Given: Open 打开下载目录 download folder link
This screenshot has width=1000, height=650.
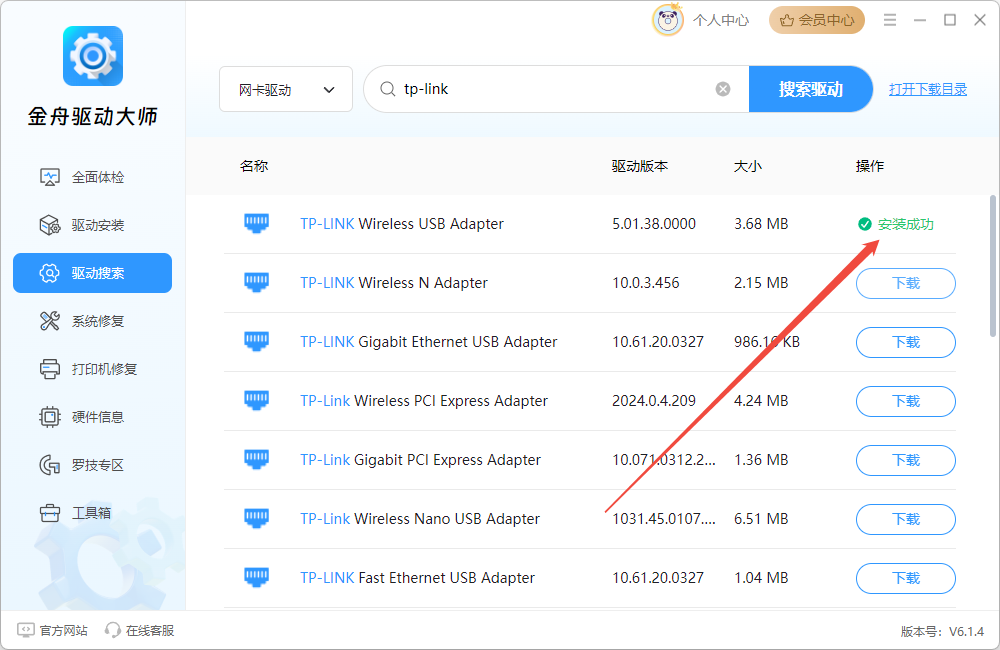Looking at the screenshot, I should pyautogui.click(x=928, y=89).
